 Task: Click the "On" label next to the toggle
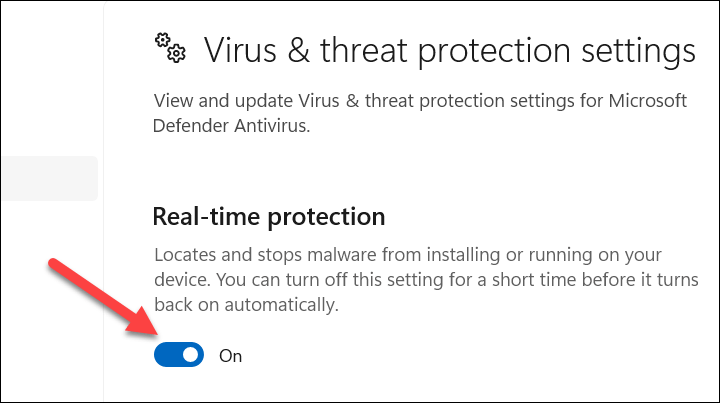230,355
